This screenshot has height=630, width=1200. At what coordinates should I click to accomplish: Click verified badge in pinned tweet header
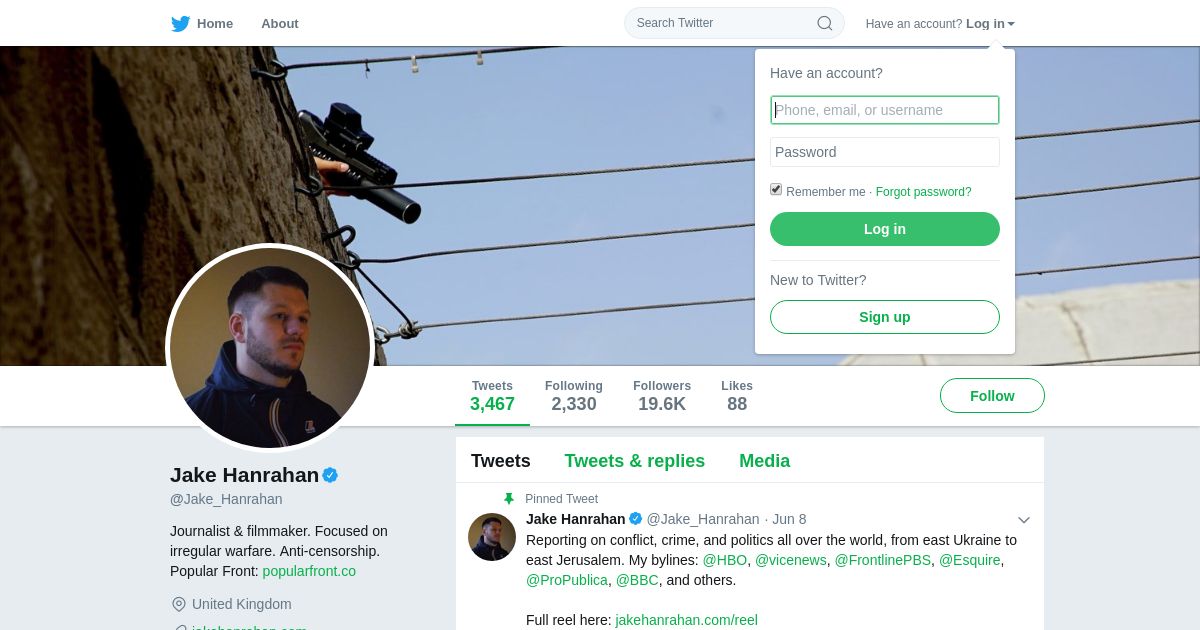click(635, 519)
